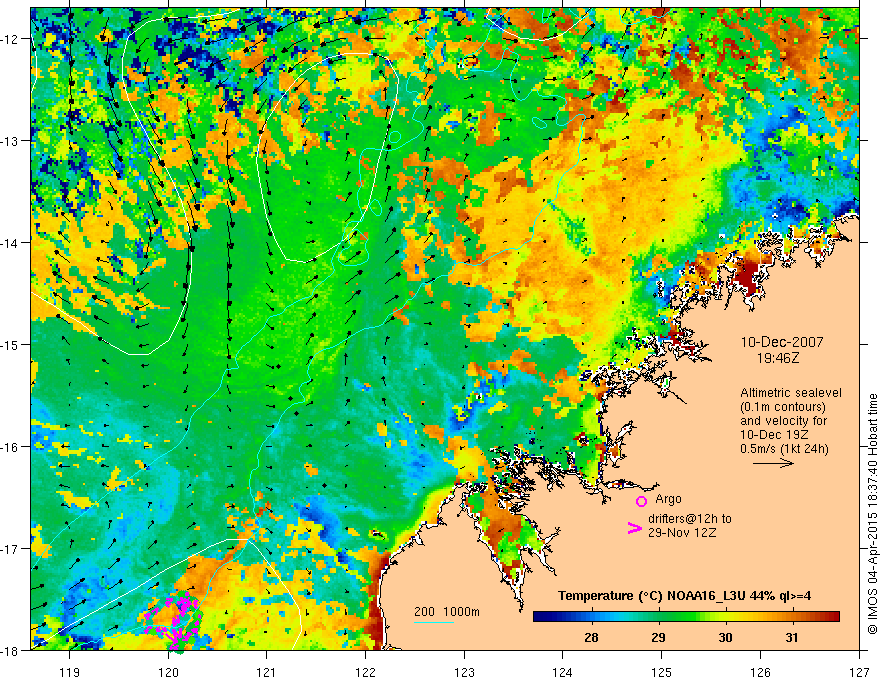
Task: Click the temperature colorbar gradient
Action: [x=686, y=616]
